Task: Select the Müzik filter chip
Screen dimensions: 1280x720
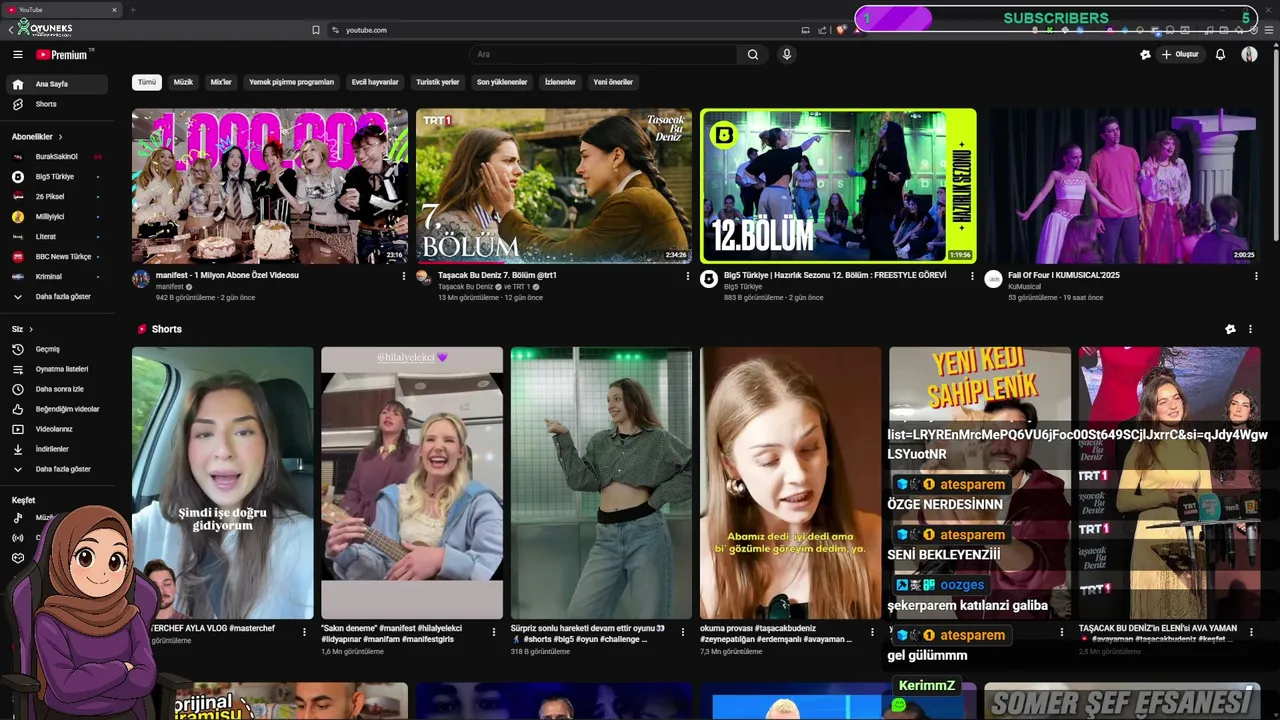Action: [183, 82]
